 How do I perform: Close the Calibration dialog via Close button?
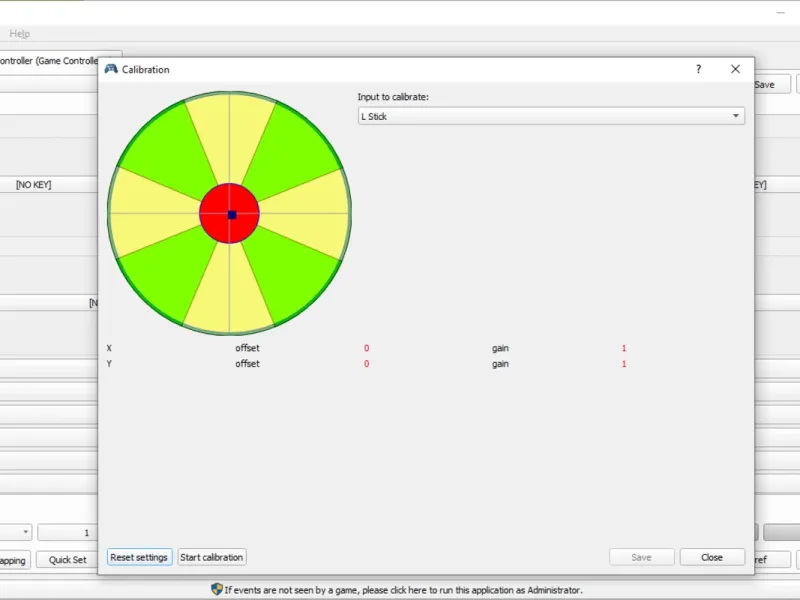click(x=712, y=557)
